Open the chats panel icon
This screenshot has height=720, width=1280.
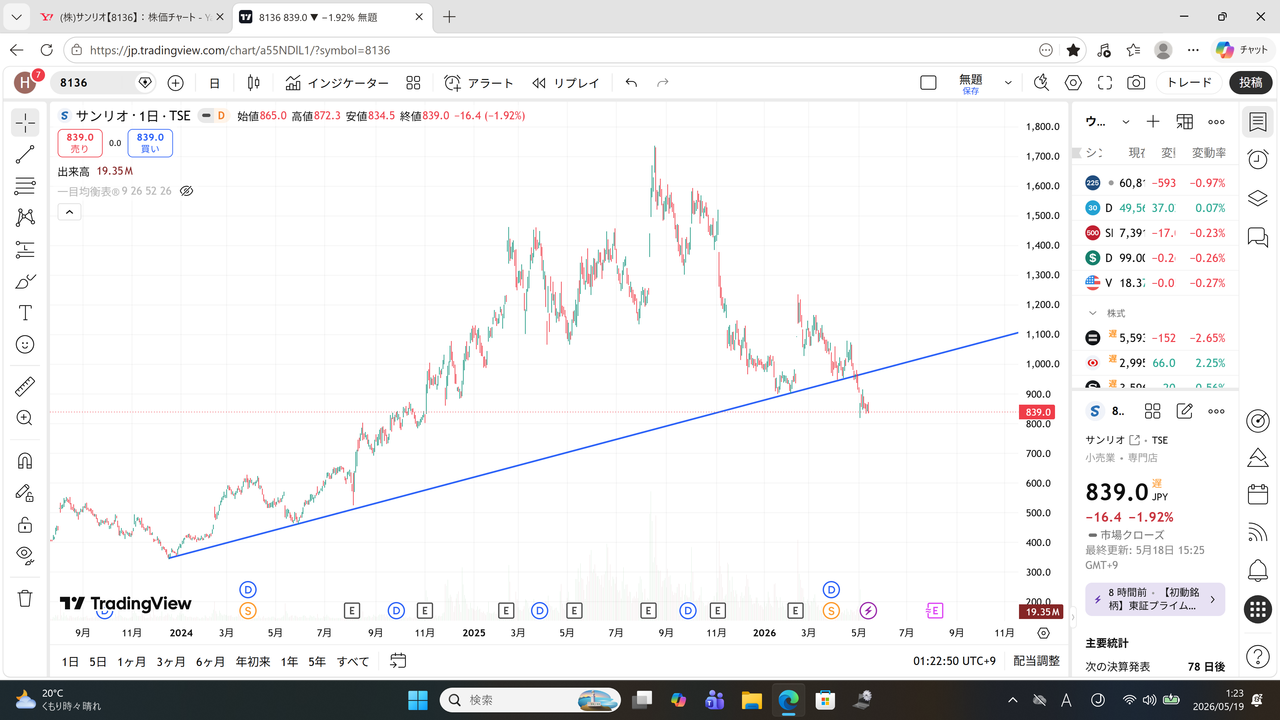pos(1258,237)
